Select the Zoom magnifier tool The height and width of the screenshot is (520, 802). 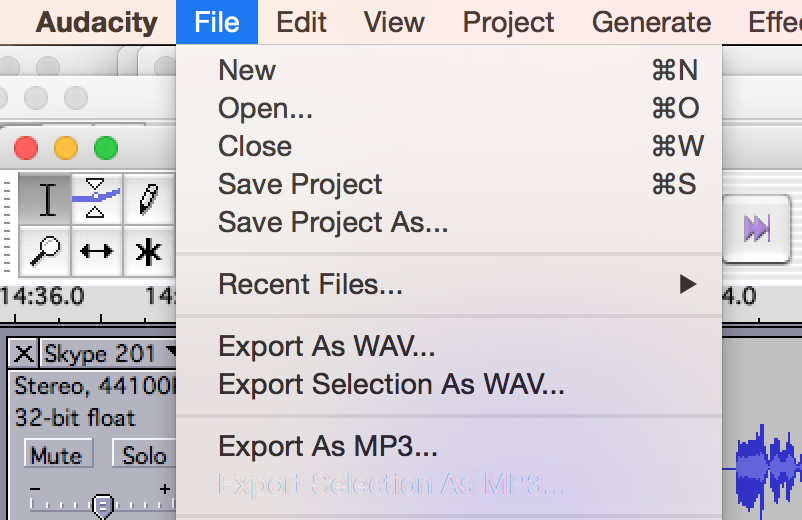tap(46, 252)
